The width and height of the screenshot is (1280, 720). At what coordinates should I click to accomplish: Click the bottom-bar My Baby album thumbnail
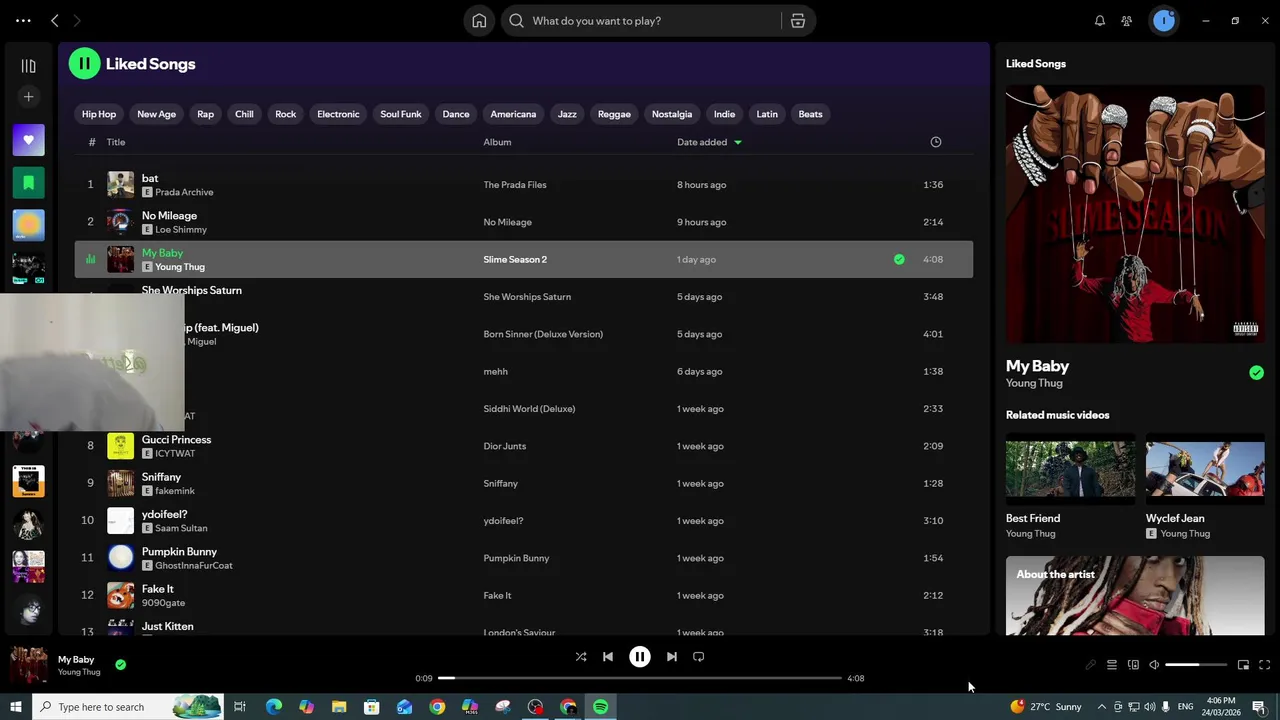point(28,665)
